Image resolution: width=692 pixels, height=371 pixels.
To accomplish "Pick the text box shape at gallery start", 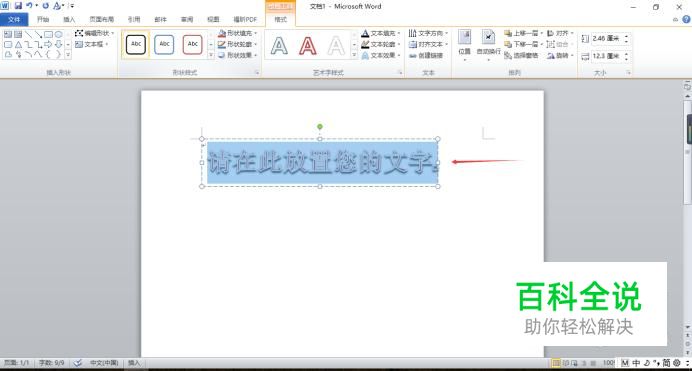I will coord(8,34).
